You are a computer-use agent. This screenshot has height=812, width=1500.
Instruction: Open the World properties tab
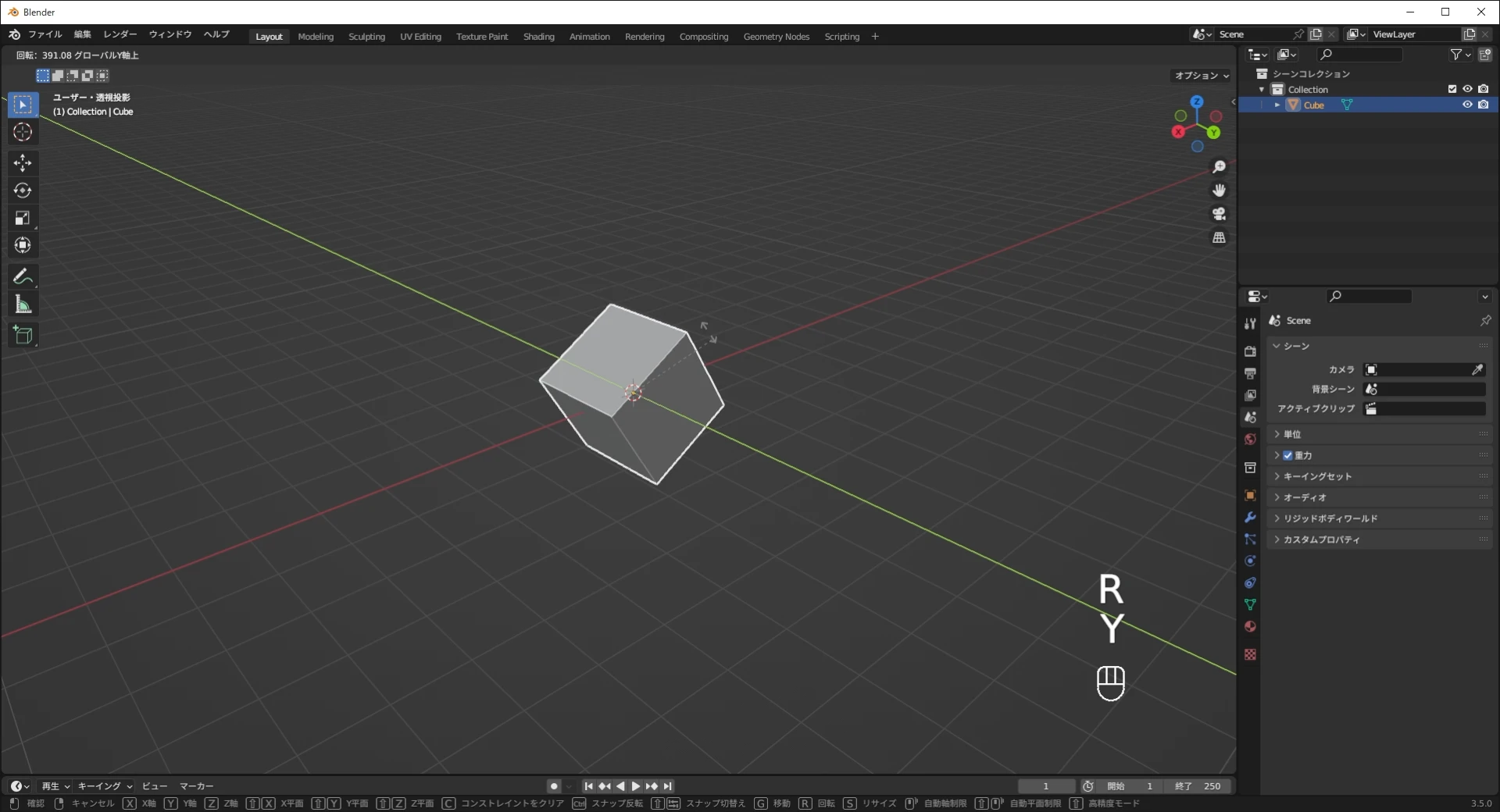coord(1250,439)
